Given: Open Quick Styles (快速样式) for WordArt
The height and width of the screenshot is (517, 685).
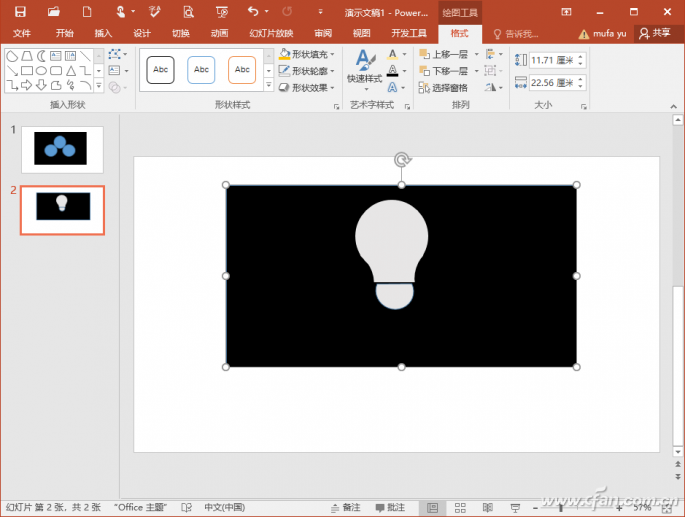Looking at the screenshot, I should point(364,69).
